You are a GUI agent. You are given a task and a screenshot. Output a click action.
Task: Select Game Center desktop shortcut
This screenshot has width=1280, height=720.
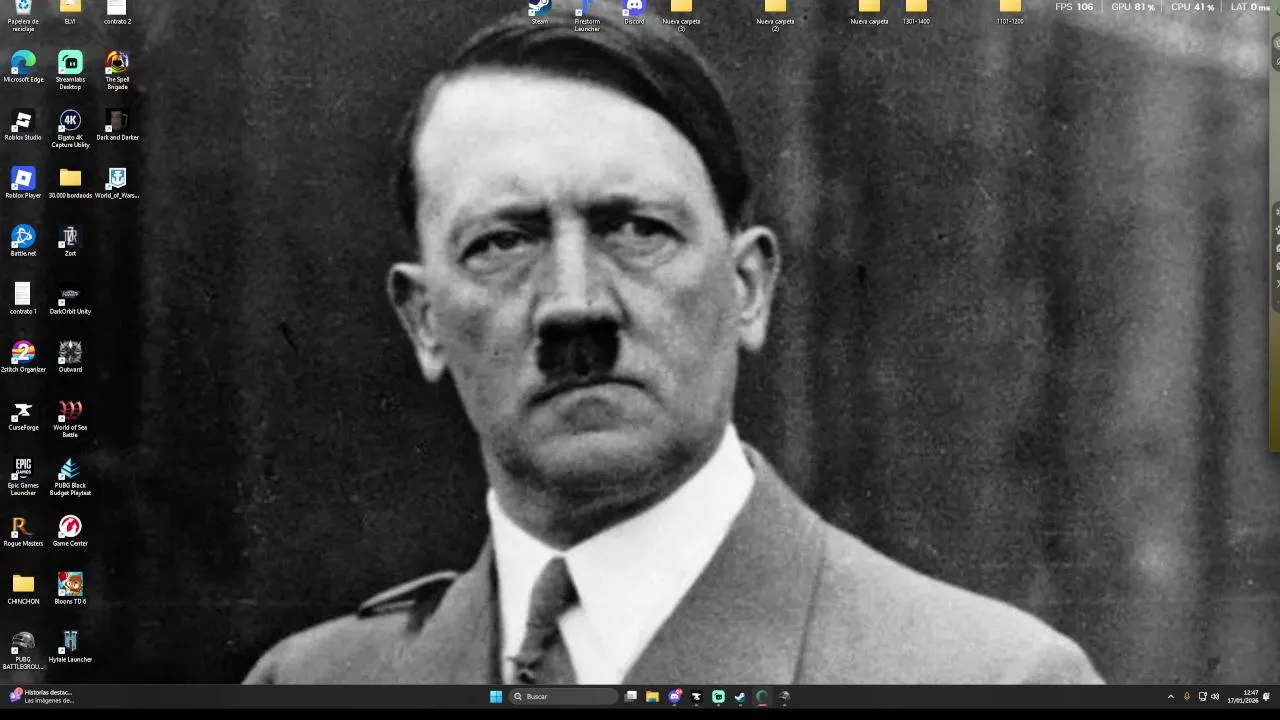tap(70, 531)
